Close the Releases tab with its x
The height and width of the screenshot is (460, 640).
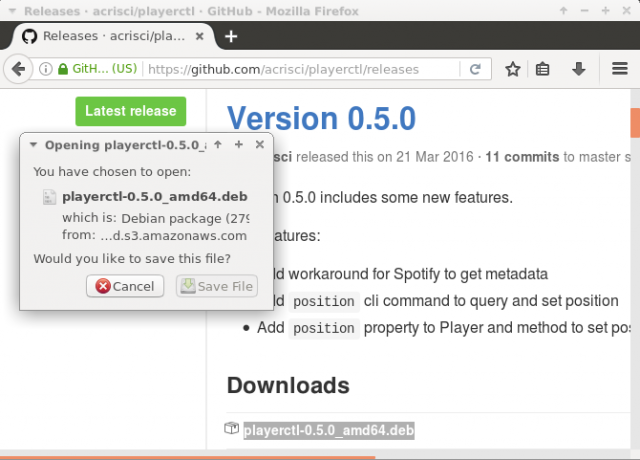point(200,36)
